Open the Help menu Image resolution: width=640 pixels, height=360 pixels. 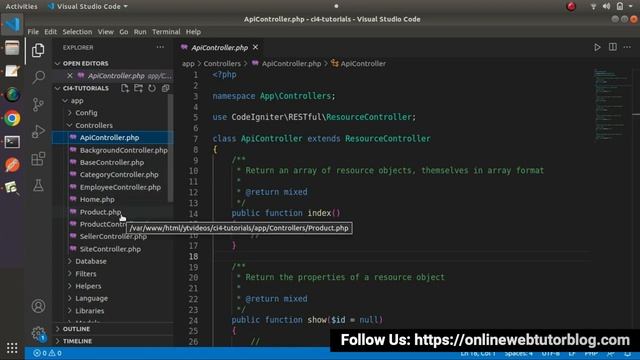pyautogui.click(x=193, y=32)
